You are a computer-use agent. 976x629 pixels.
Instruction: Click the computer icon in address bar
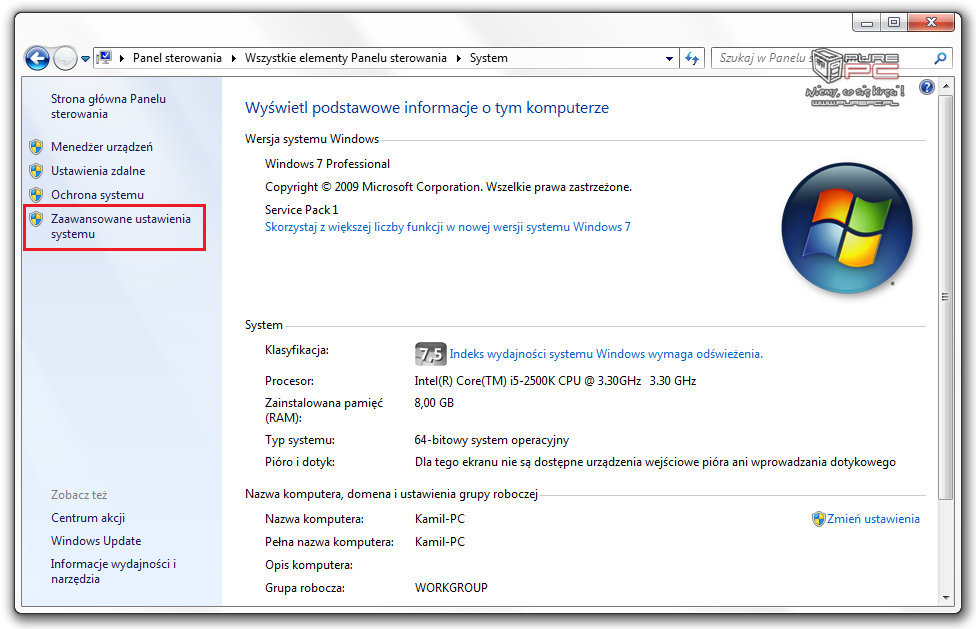pyautogui.click(x=105, y=58)
